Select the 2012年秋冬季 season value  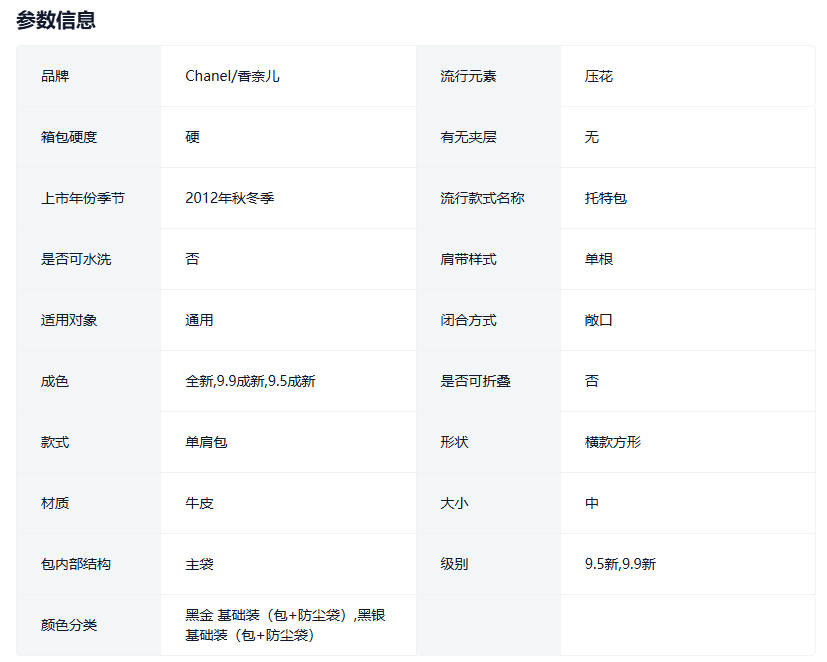[229, 198]
